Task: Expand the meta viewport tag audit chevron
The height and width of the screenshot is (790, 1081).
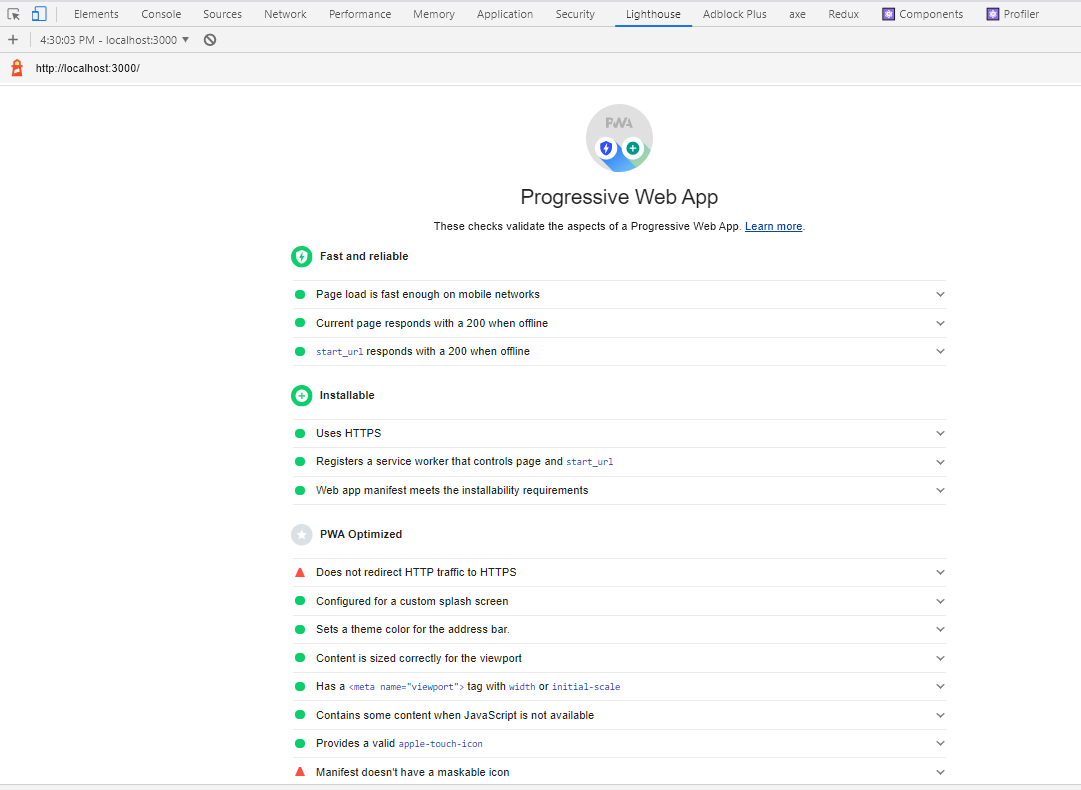Action: click(x=940, y=687)
